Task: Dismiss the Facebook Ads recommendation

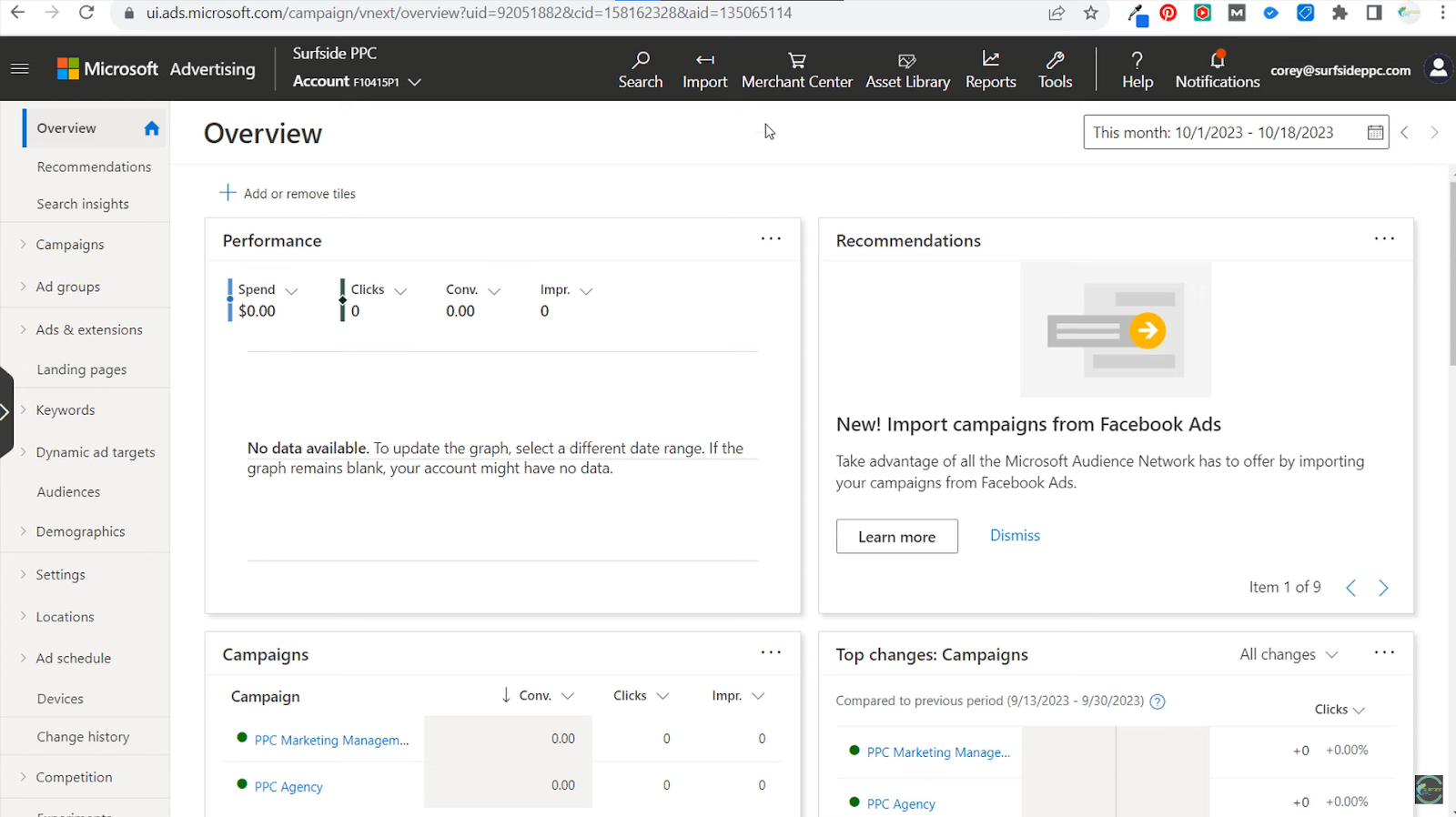Action: click(1015, 536)
